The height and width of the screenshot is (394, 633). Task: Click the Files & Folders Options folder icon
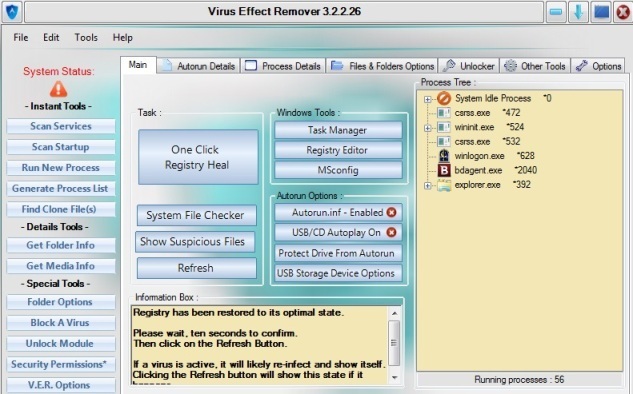[x=337, y=65]
